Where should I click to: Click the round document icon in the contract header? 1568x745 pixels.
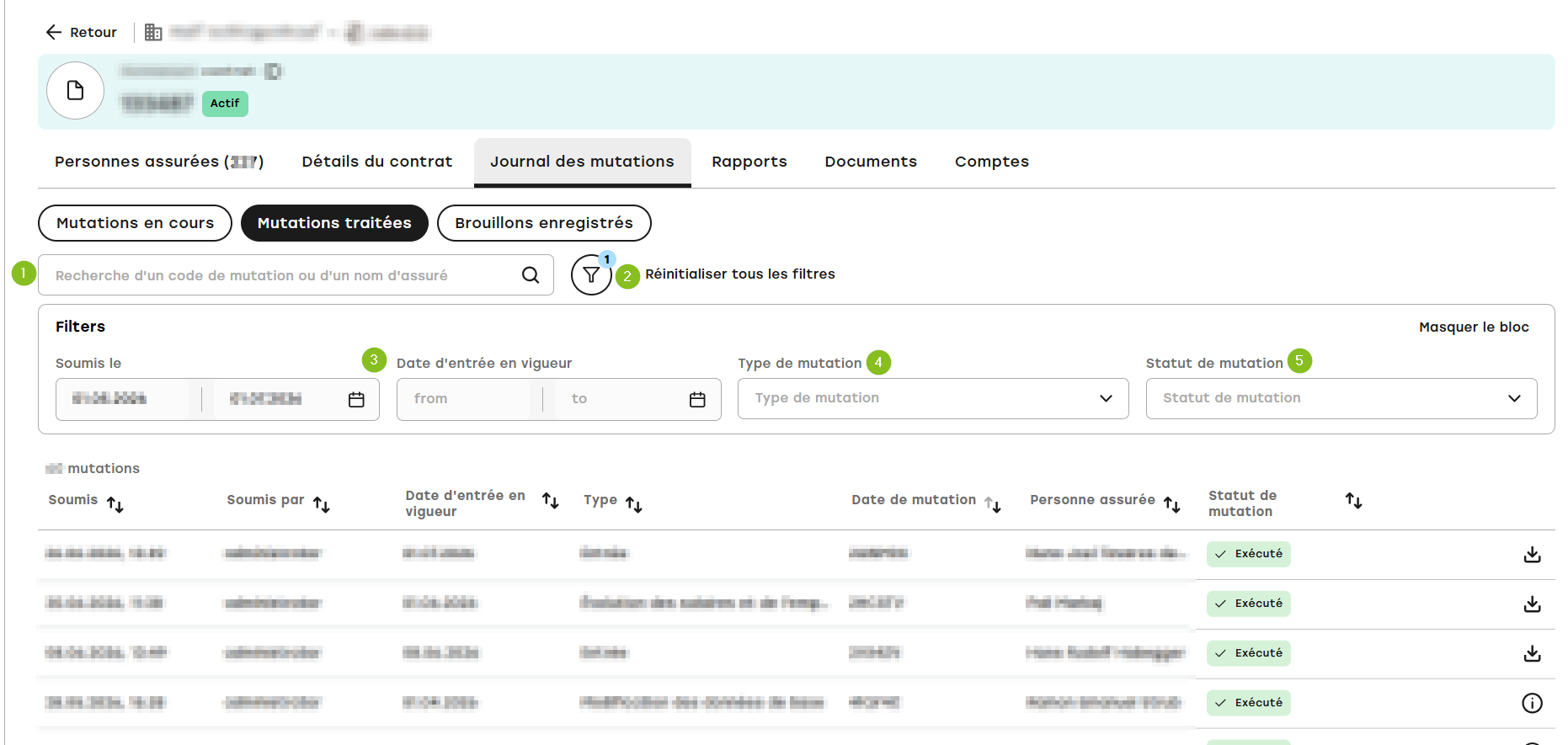(75, 90)
